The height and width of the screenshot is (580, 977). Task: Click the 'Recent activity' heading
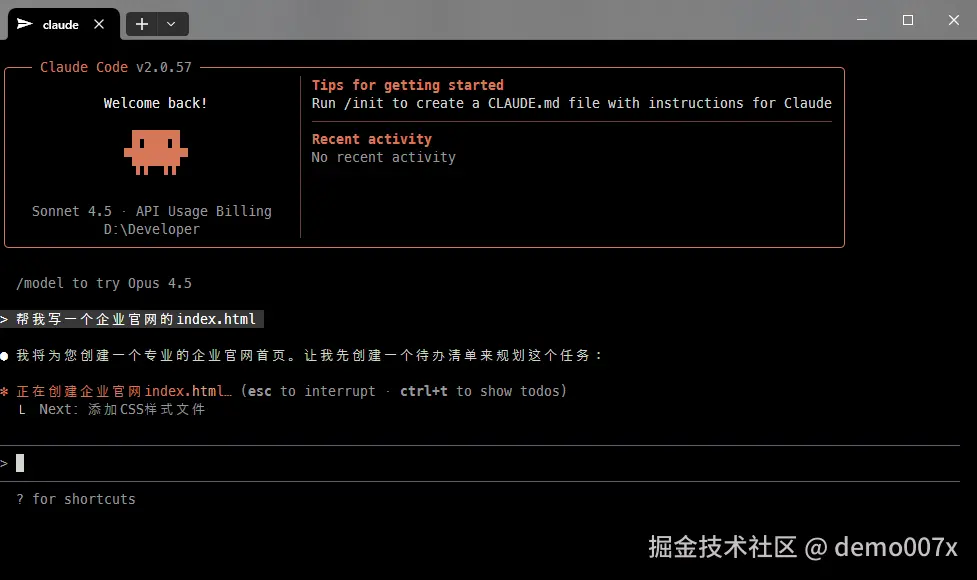click(371, 140)
